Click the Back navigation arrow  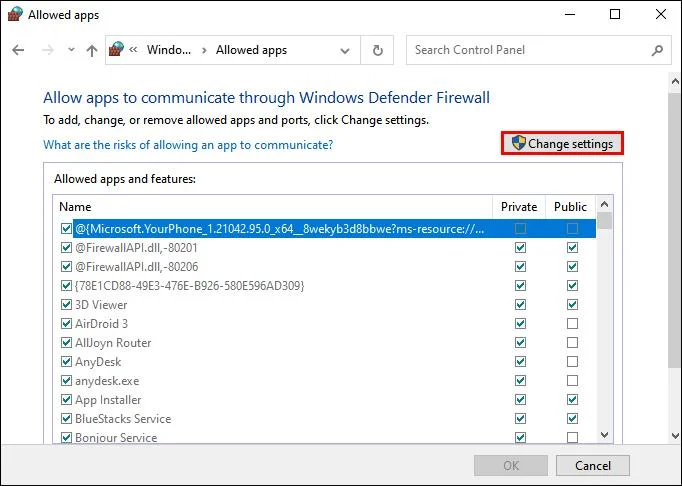pyautogui.click(x=18, y=50)
